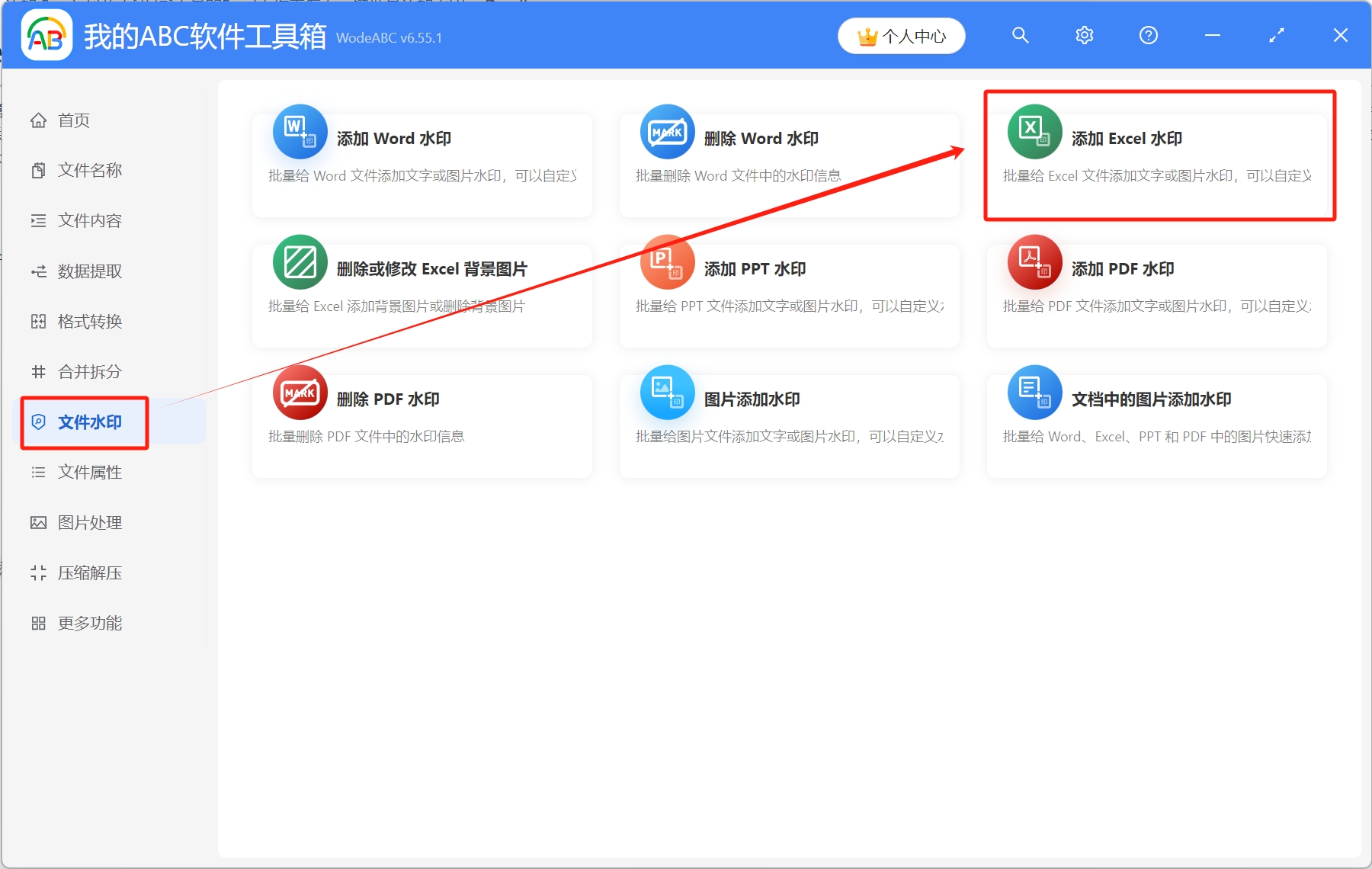Click the 删除或修改 Excel 背景图片 icon
1372x869 pixels.
tap(299, 261)
